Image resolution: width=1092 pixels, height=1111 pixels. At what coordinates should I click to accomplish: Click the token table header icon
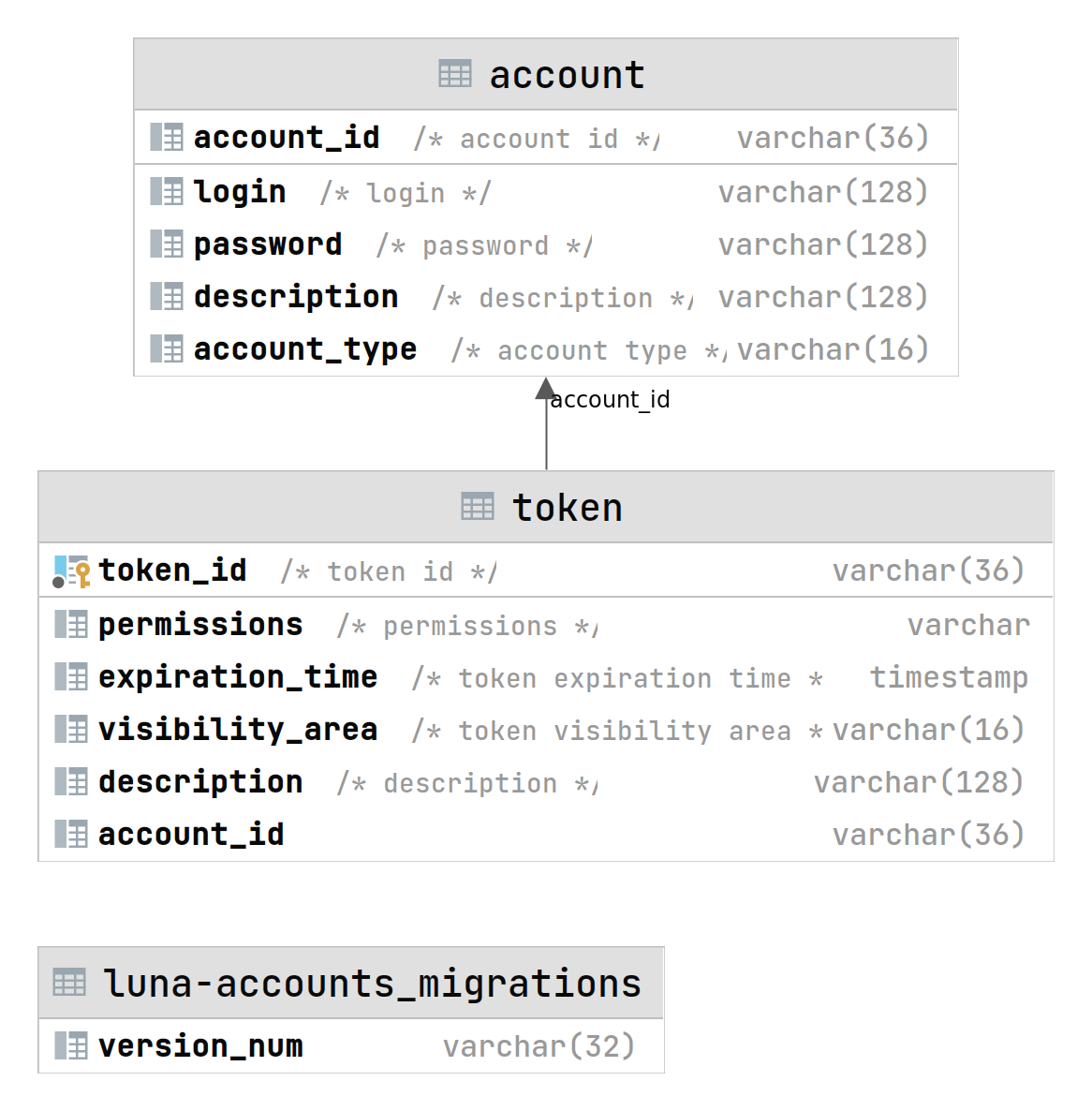[478, 507]
